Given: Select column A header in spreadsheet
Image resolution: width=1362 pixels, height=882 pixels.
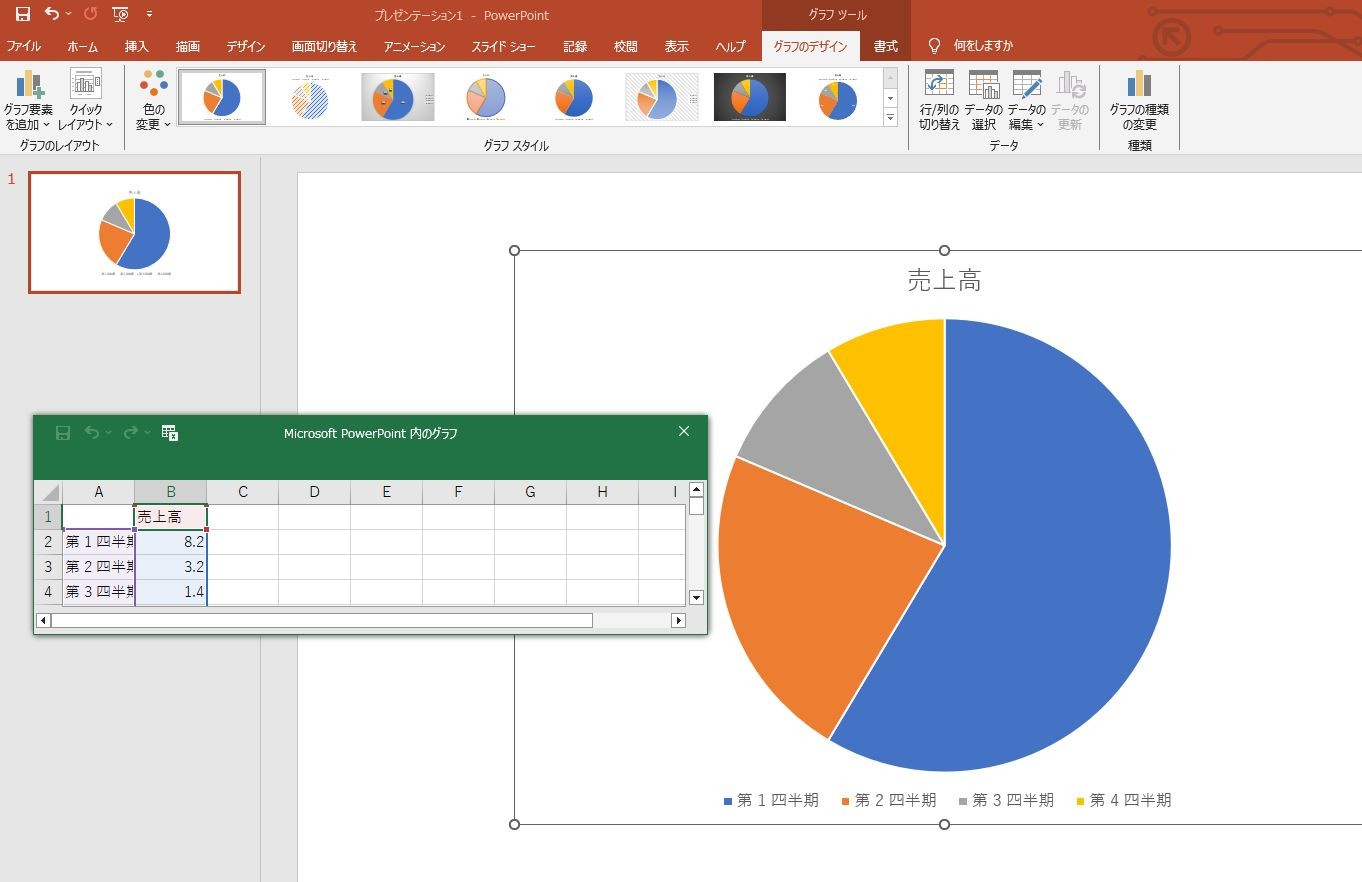Looking at the screenshot, I should tap(99, 492).
